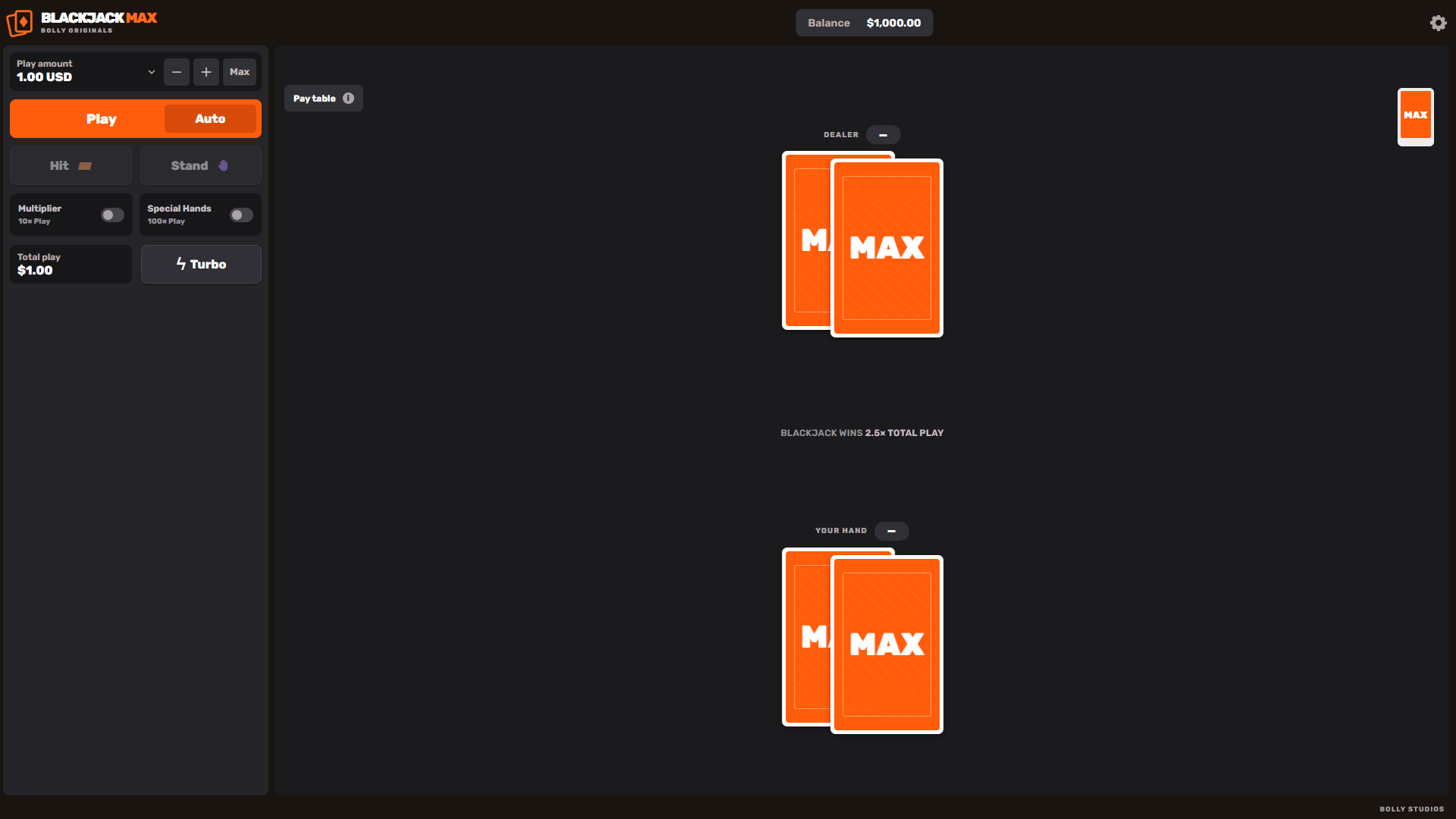
Task: Click the Blackjack Max logo icon
Action: pos(20,23)
